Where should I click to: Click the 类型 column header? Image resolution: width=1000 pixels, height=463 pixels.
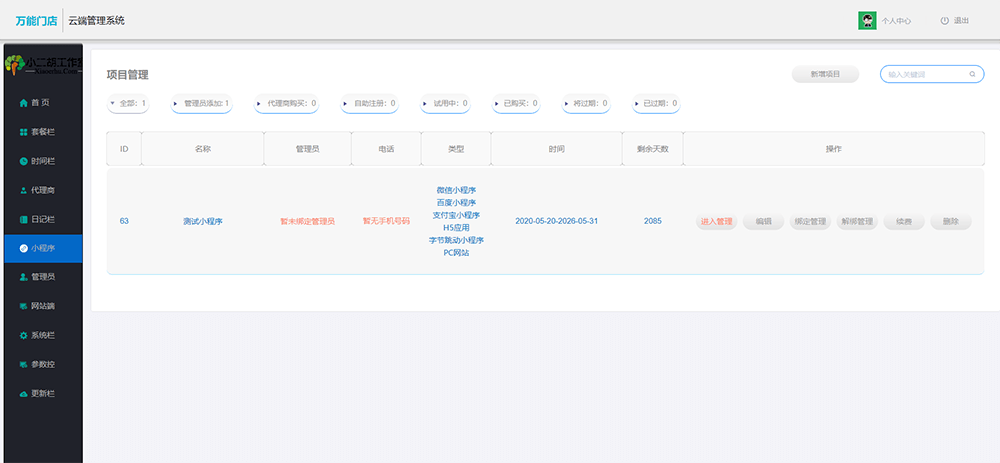point(456,149)
